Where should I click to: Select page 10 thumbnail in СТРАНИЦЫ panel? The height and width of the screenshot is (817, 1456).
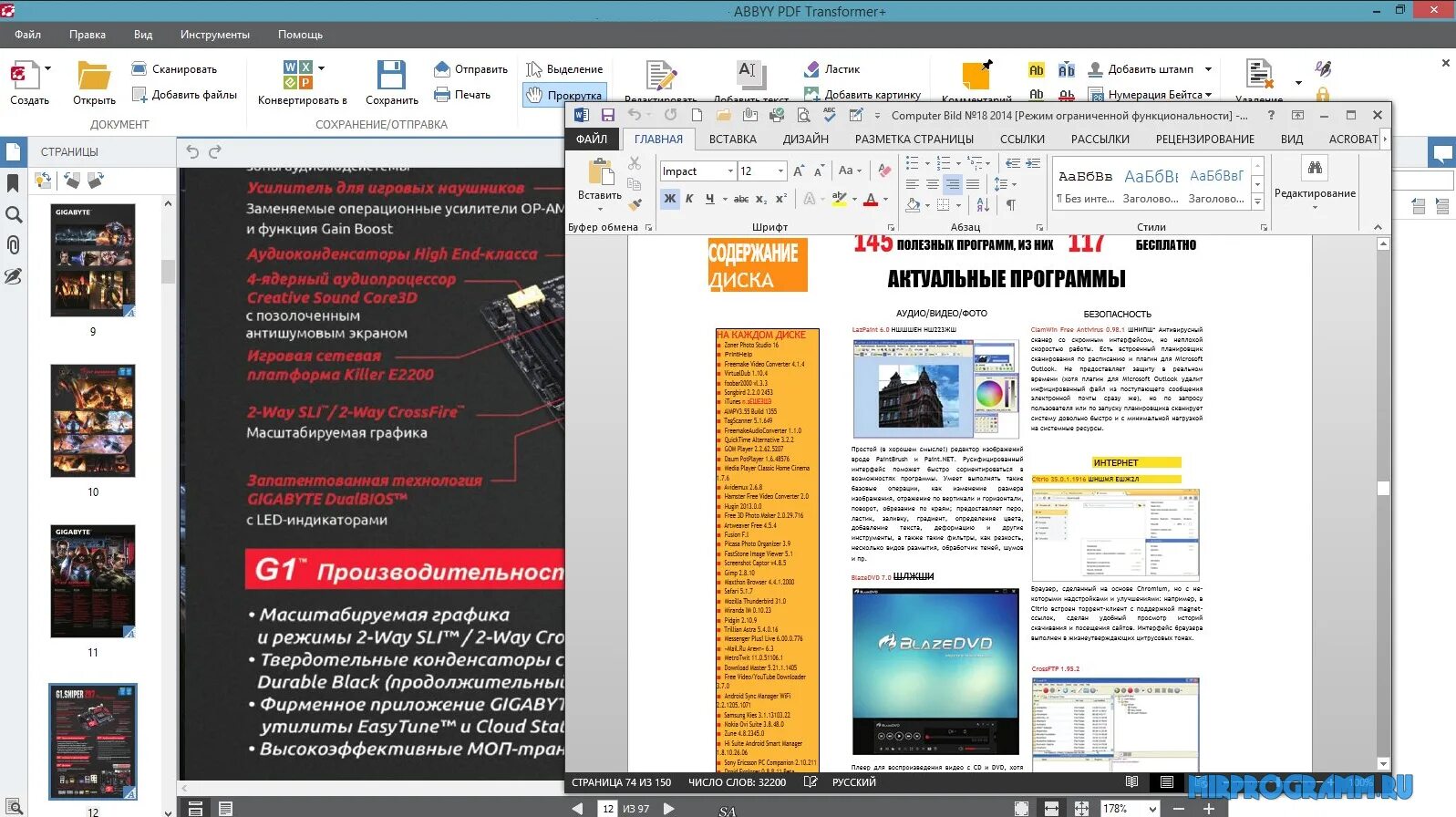coord(93,420)
